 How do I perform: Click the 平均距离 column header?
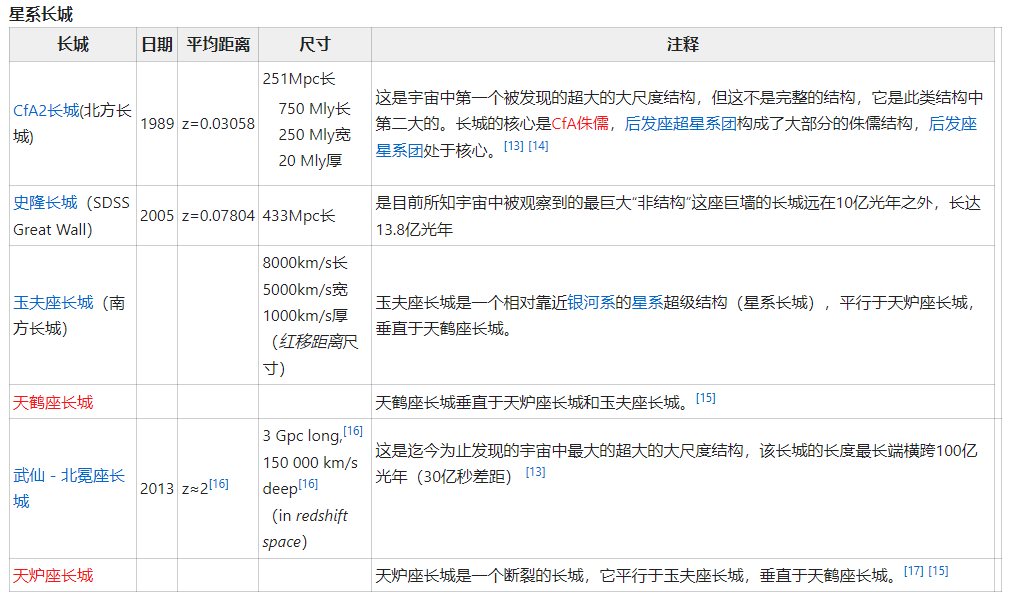tap(218, 45)
